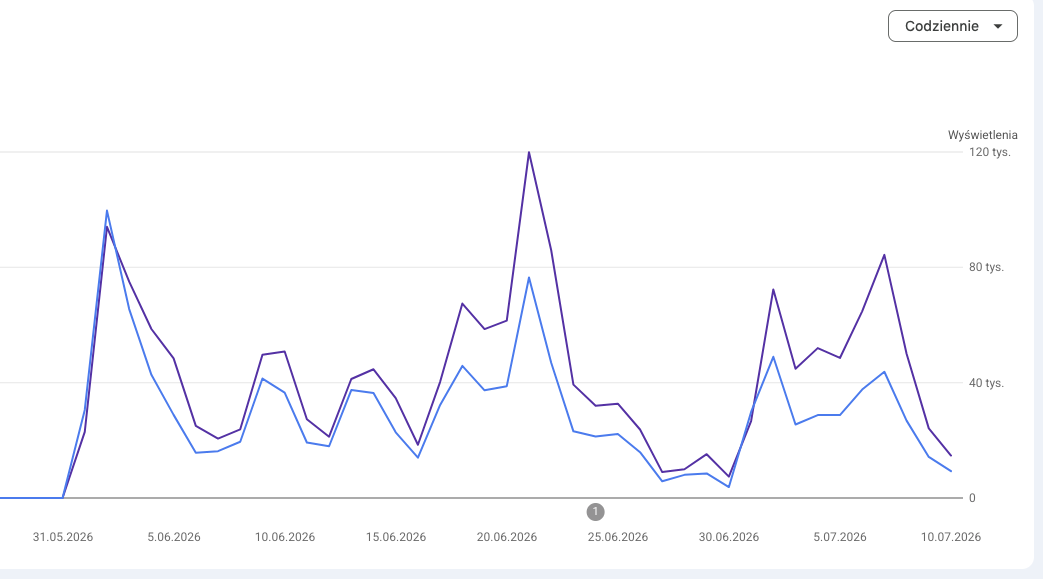This screenshot has height=579, width=1043.
Task: Click the 120 tys. axis value
Action: click(990, 152)
